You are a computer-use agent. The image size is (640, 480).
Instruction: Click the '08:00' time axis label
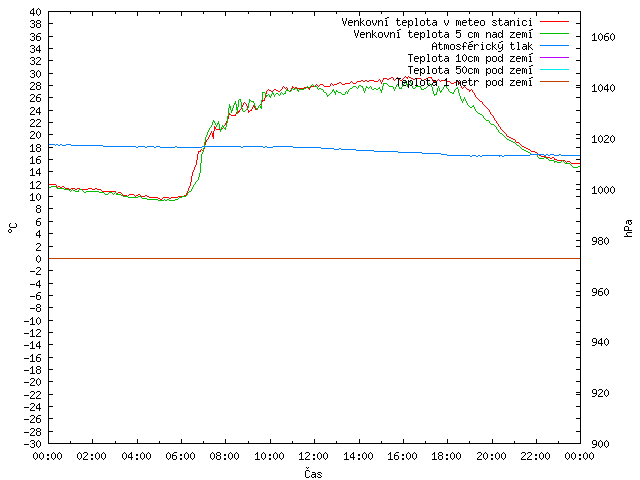(225, 456)
